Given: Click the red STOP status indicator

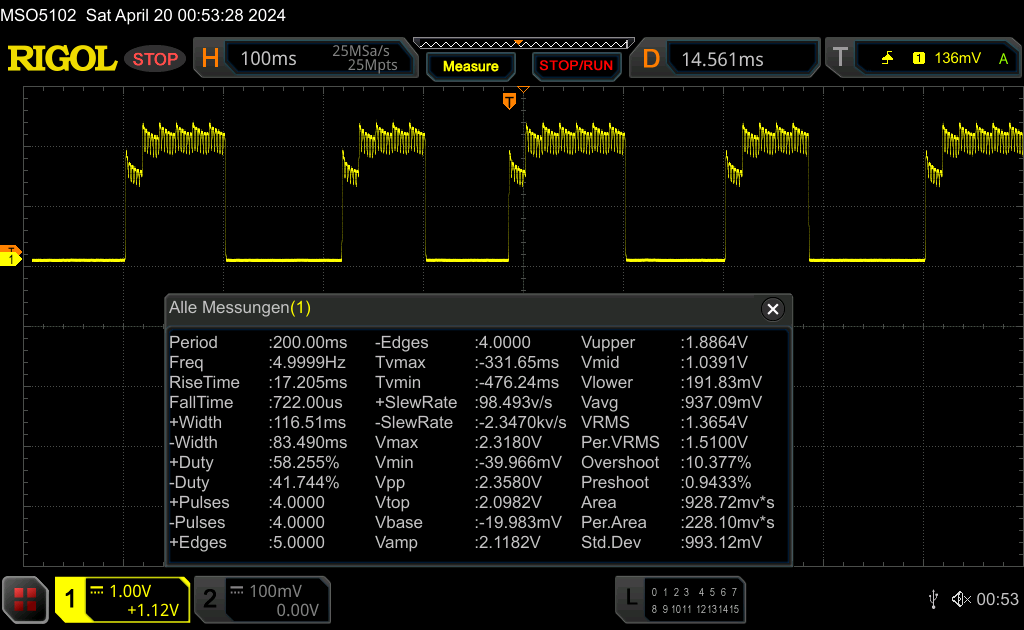Looking at the screenshot, I should point(155,59).
